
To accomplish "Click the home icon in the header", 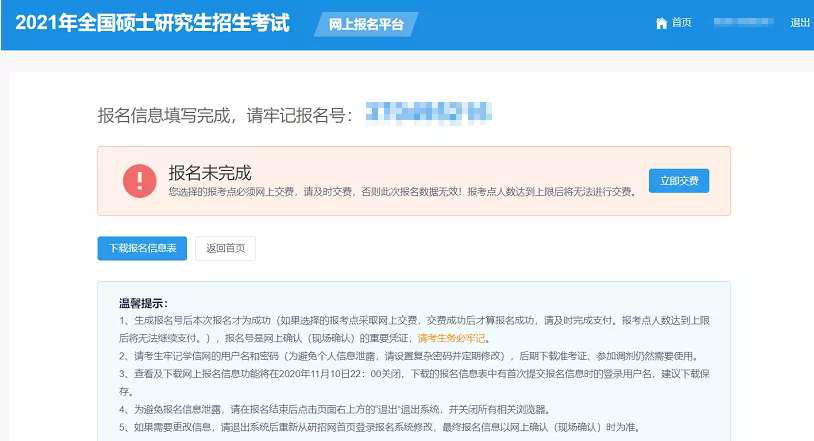I will point(660,23).
